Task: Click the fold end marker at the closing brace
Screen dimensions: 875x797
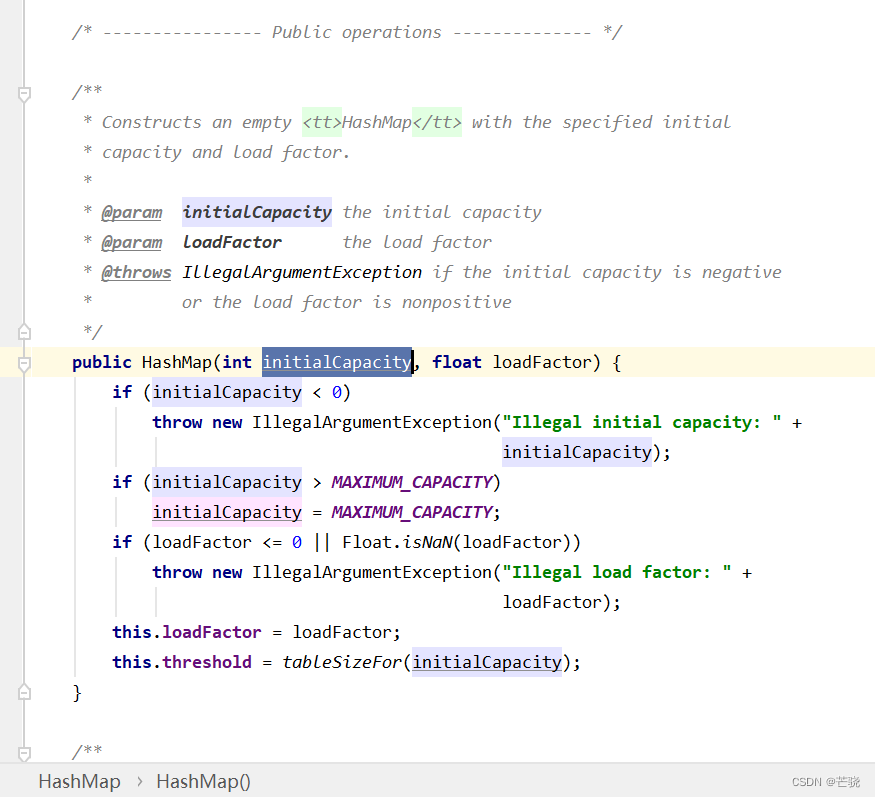Action: pyautogui.click(x=24, y=692)
